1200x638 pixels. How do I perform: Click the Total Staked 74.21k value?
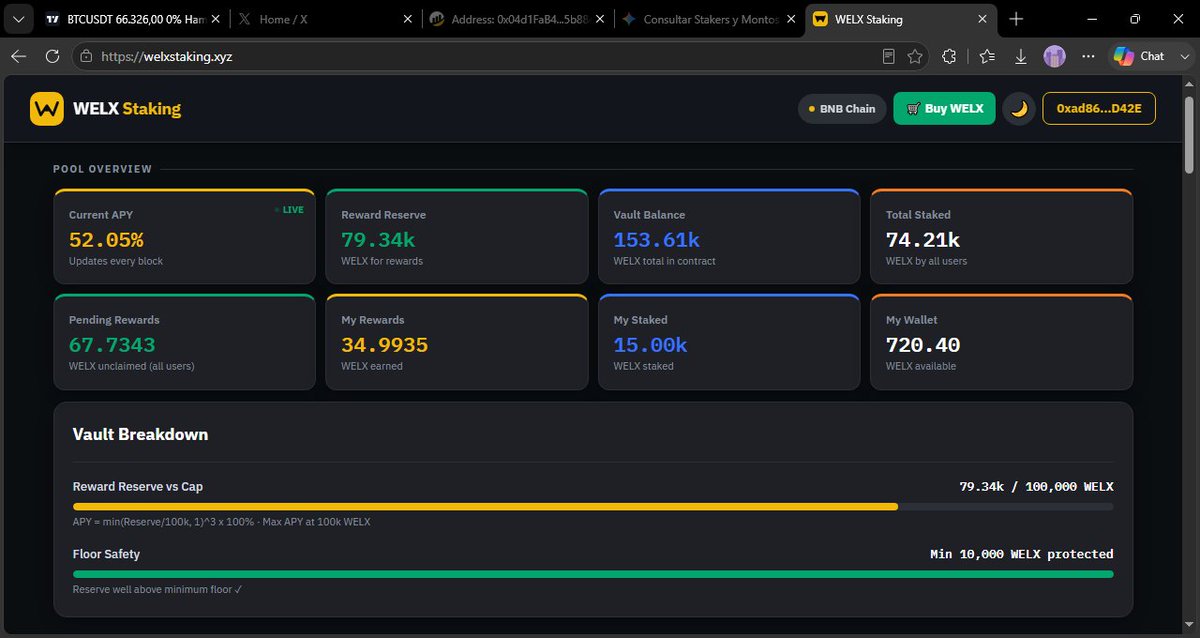tap(923, 240)
